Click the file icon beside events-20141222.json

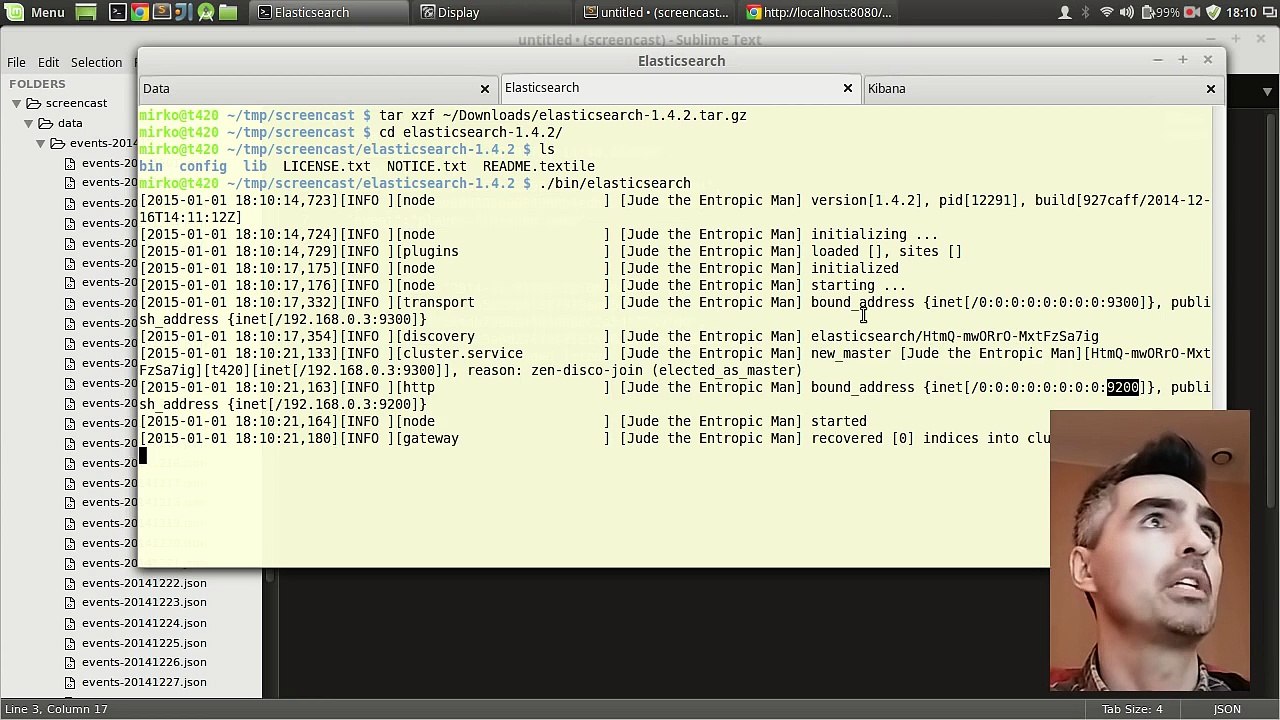tap(70, 583)
